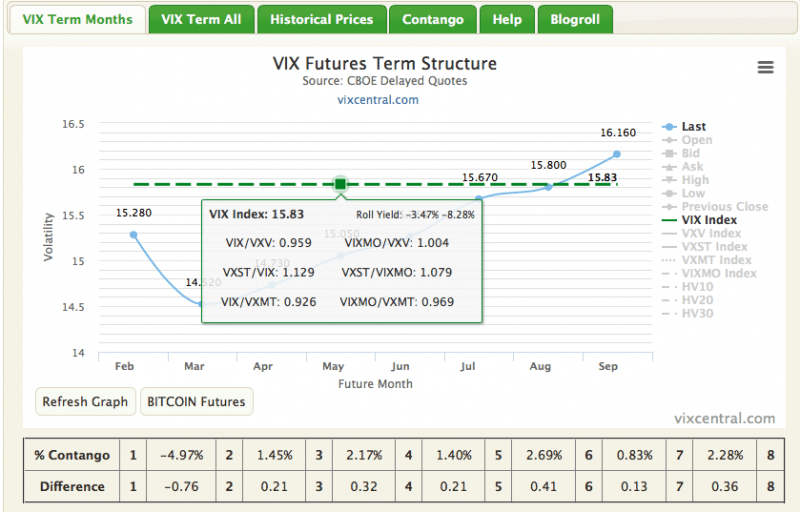Click the Jul data point at 15.670
The height and width of the screenshot is (512, 800).
[x=479, y=199]
